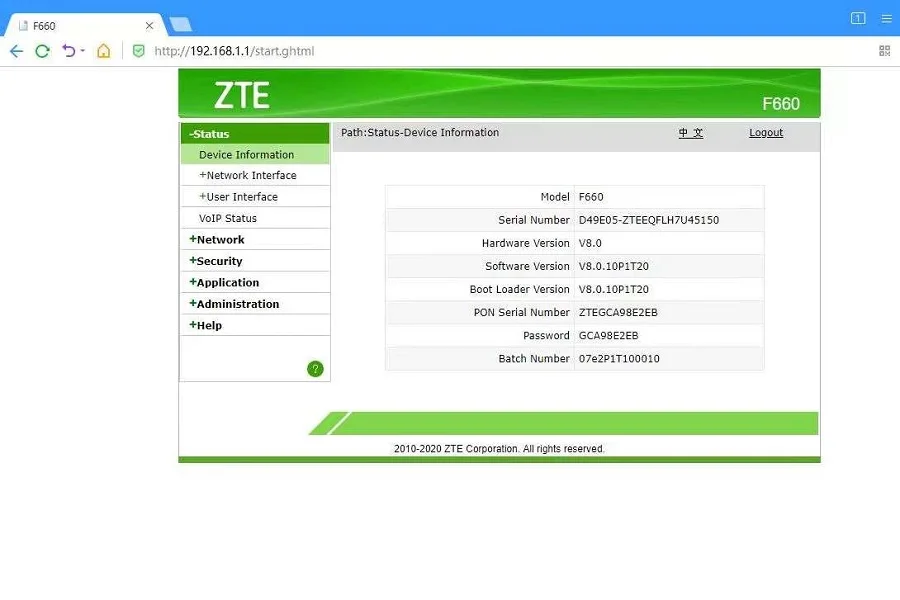The height and width of the screenshot is (600, 900).
Task: Collapse the Status menu section
Action: pyautogui.click(x=210, y=134)
